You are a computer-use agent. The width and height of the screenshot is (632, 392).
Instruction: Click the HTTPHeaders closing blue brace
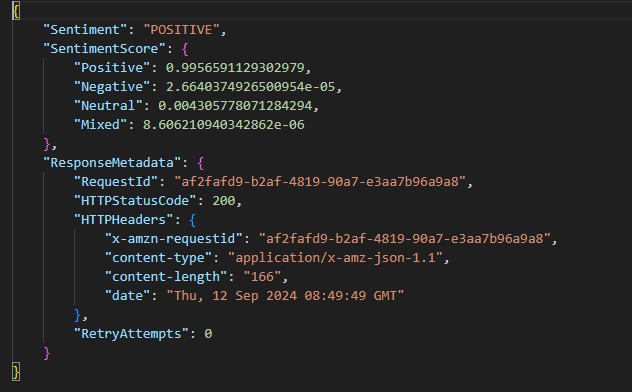pos(78,315)
